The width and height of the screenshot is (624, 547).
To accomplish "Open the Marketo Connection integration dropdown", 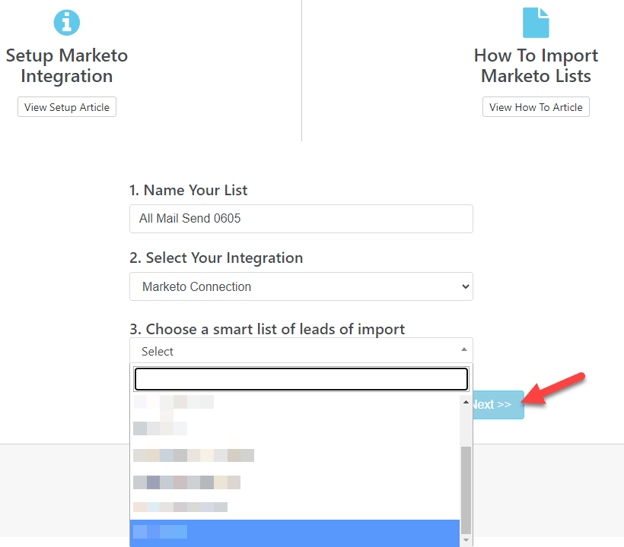I will (301, 286).
